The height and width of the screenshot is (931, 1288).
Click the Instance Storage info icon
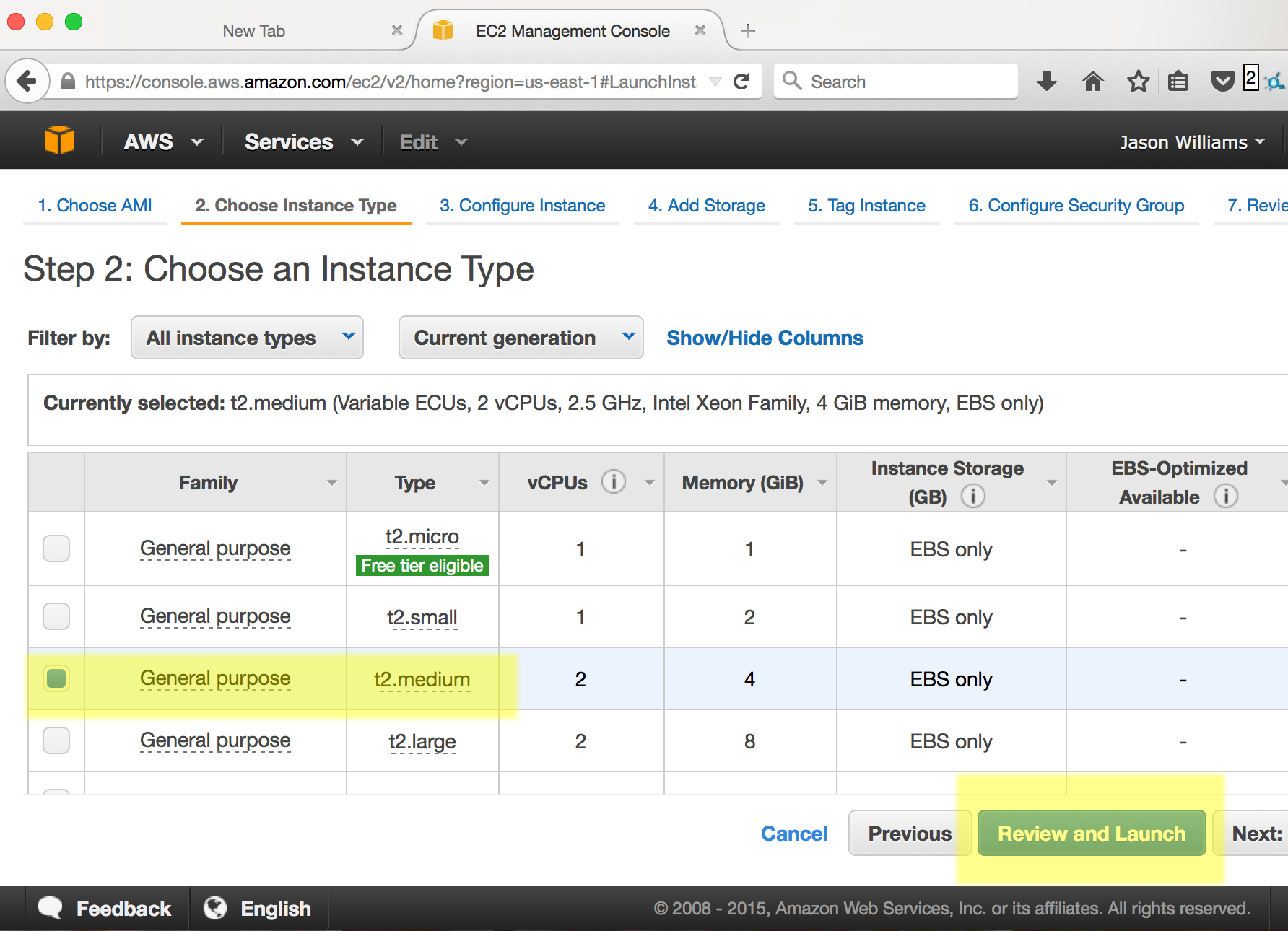[x=972, y=497]
